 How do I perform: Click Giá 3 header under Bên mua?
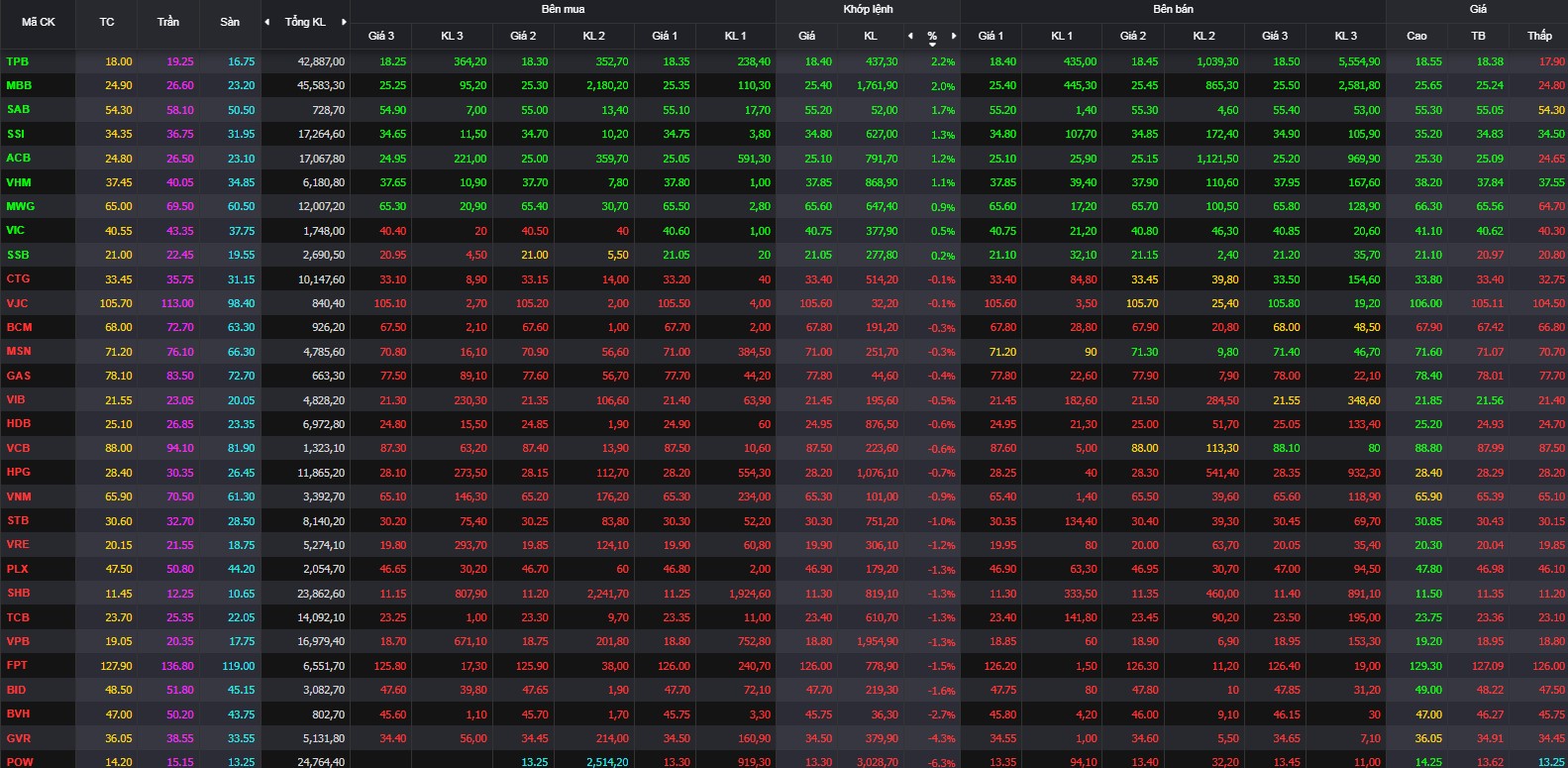point(381,36)
